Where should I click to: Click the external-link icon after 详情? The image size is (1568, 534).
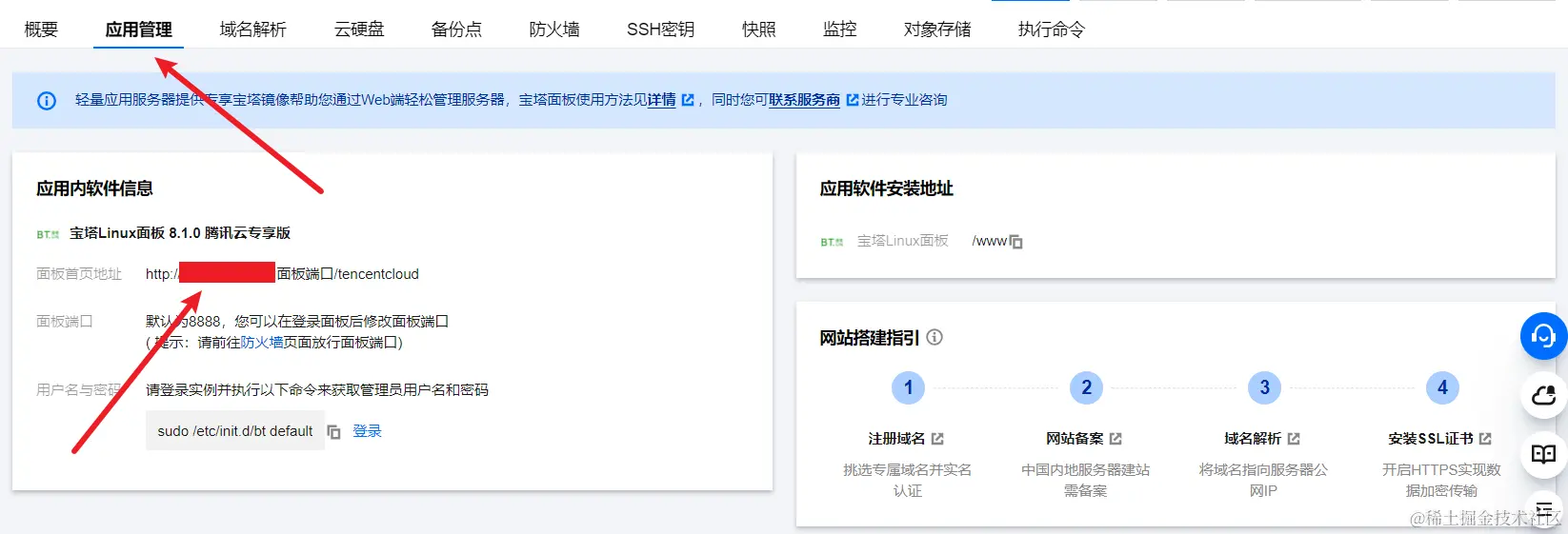tap(688, 100)
